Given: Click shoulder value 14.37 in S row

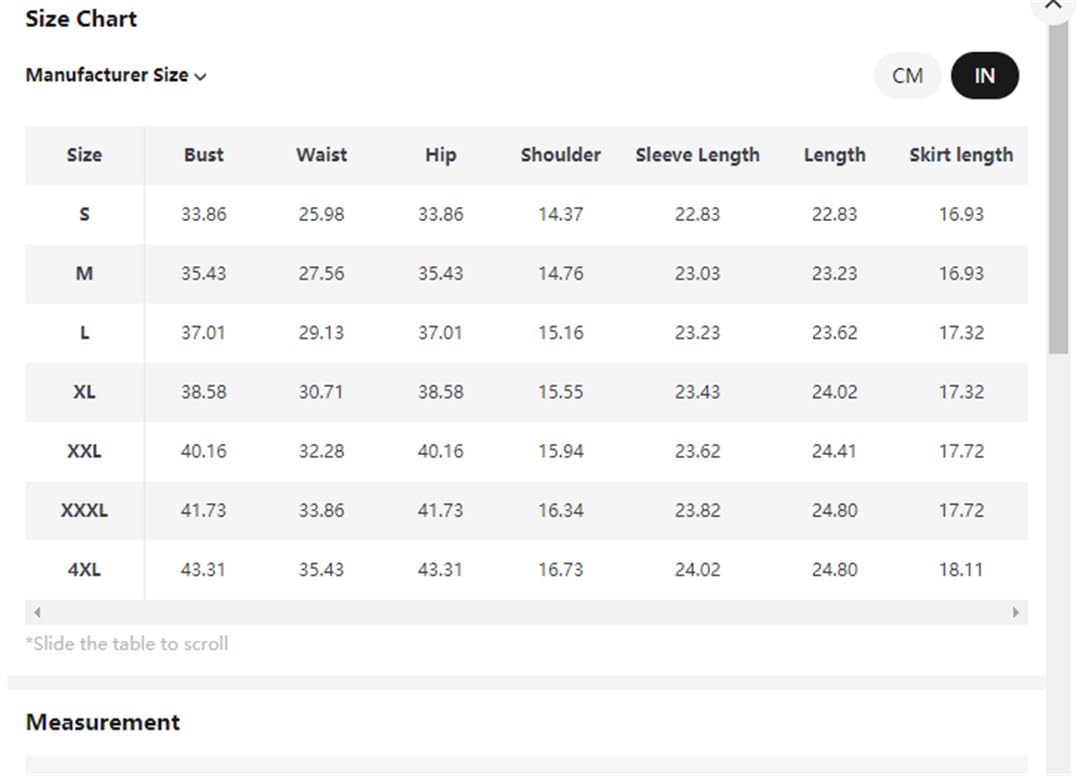Looking at the screenshot, I should [561, 214].
